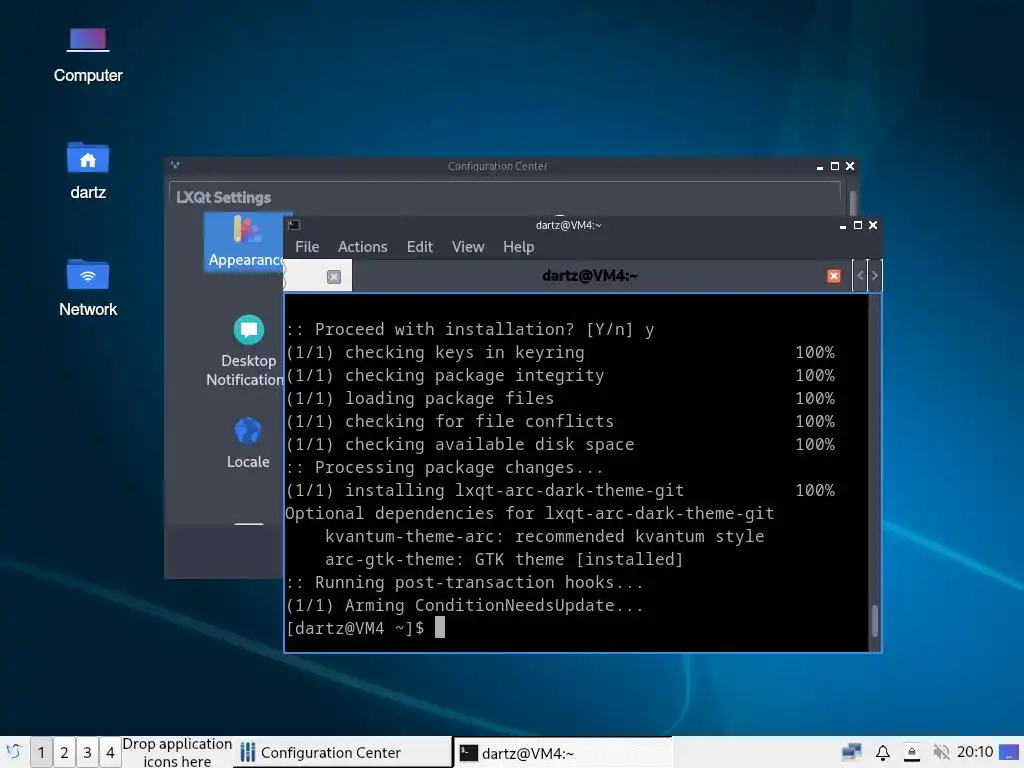Open the terminal File menu
The image size is (1024, 768).
point(306,247)
